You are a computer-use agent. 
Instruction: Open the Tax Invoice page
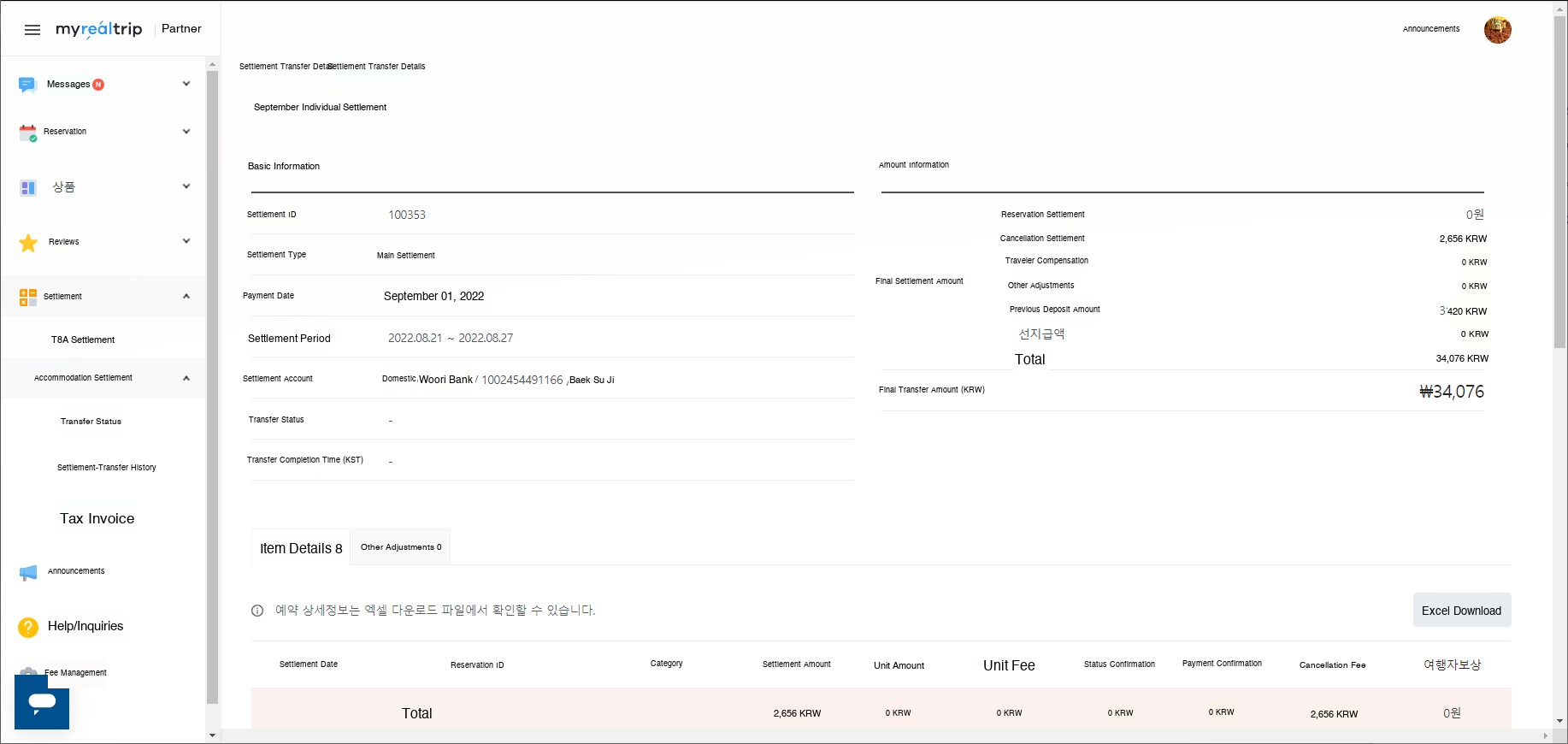coord(97,519)
